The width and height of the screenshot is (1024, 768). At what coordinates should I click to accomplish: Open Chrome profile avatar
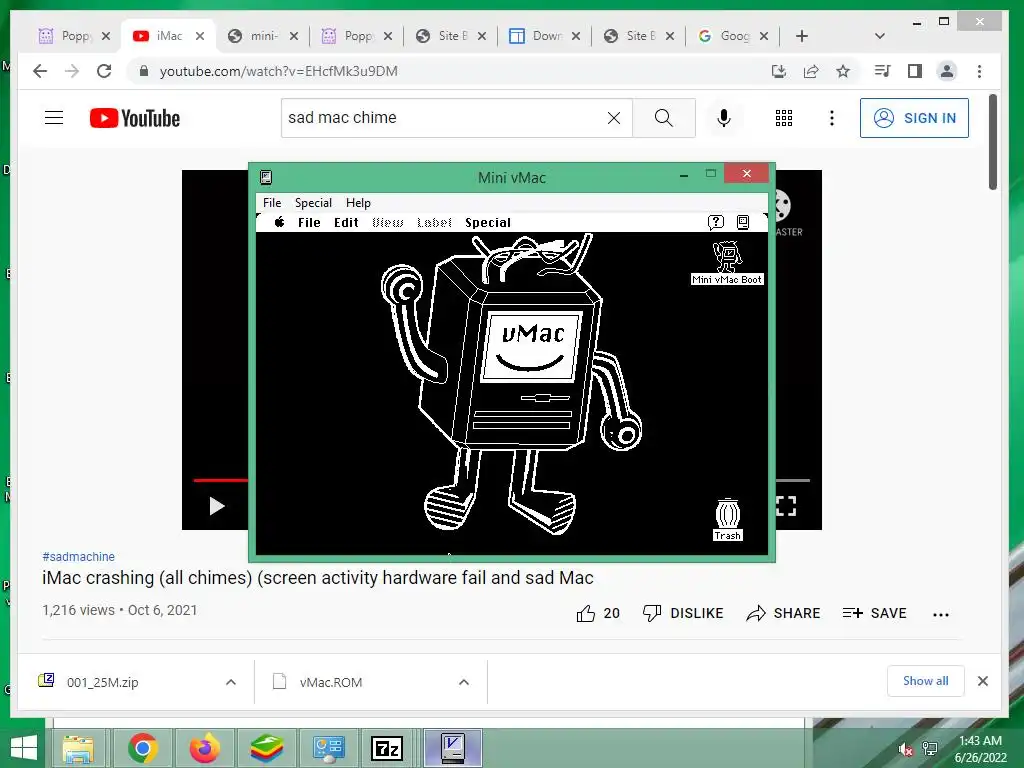coord(947,71)
